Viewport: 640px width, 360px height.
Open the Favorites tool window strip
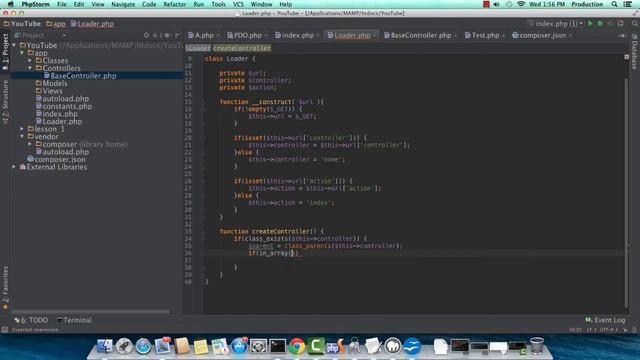(5, 288)
